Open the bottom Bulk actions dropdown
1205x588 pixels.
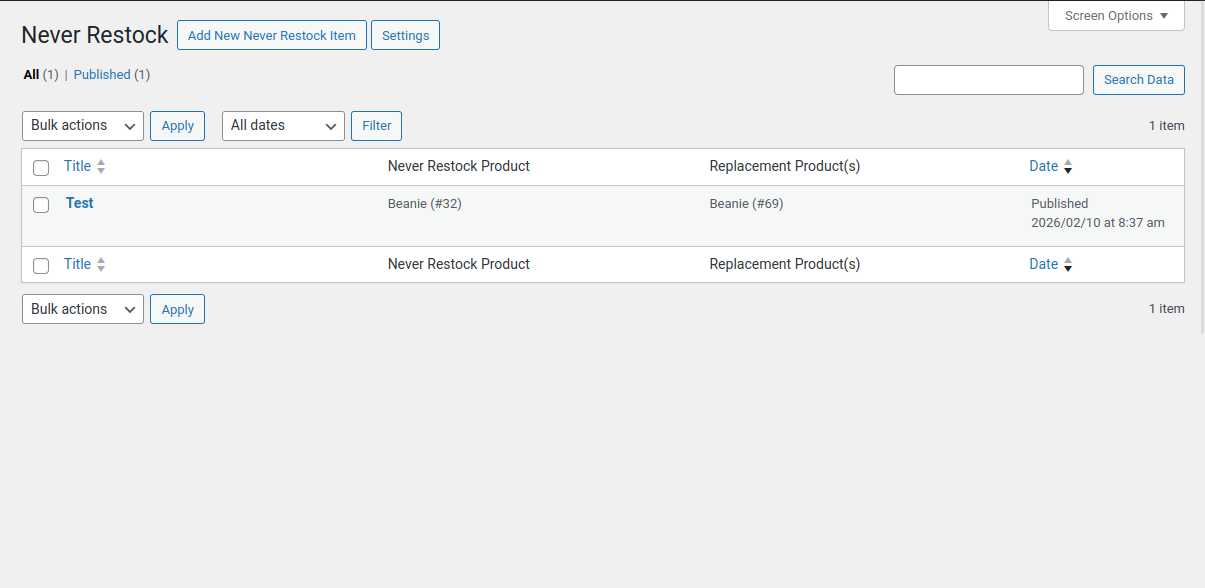click(x=83, y=310)
